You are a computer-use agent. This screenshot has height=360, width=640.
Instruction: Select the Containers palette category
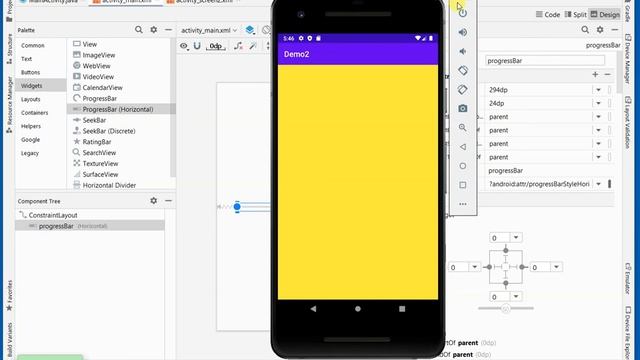34,113
